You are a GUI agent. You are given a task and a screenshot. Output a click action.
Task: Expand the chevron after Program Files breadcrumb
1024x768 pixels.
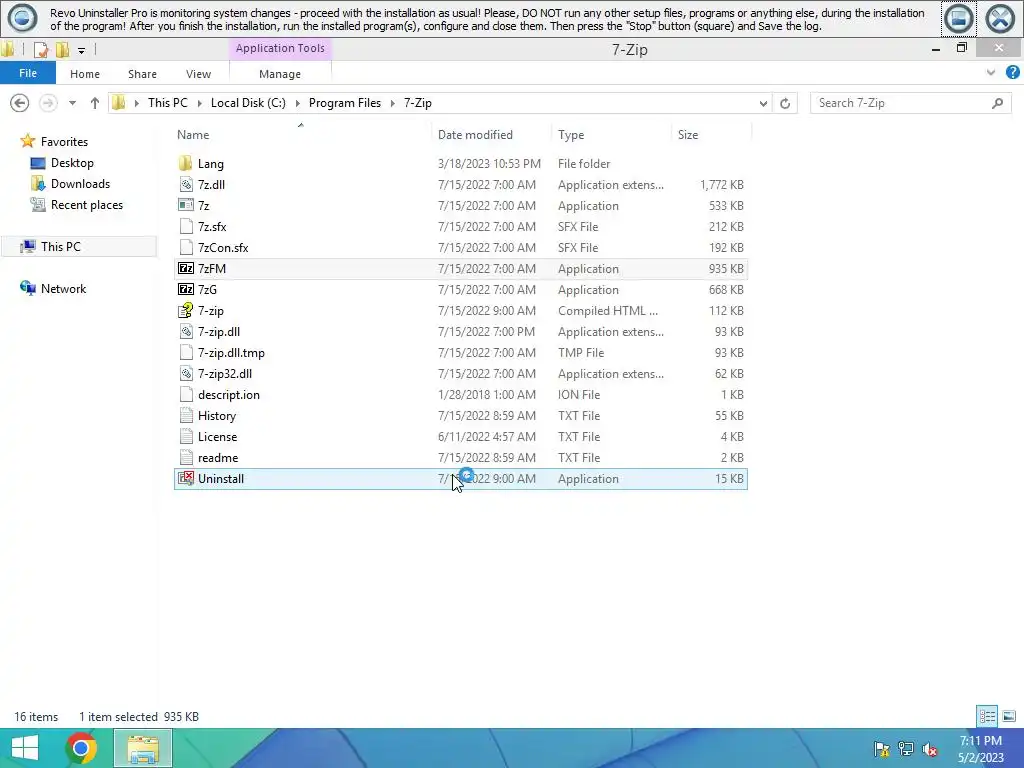tap(393, 103)
